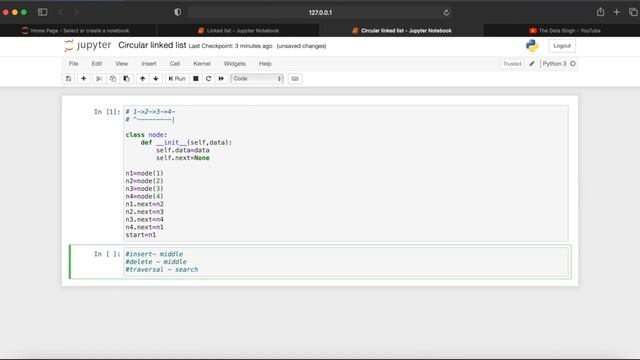The width and height of the screenshot is (640, 360).
Task: Go forward in browser history
Action: [x=76, y=12]
